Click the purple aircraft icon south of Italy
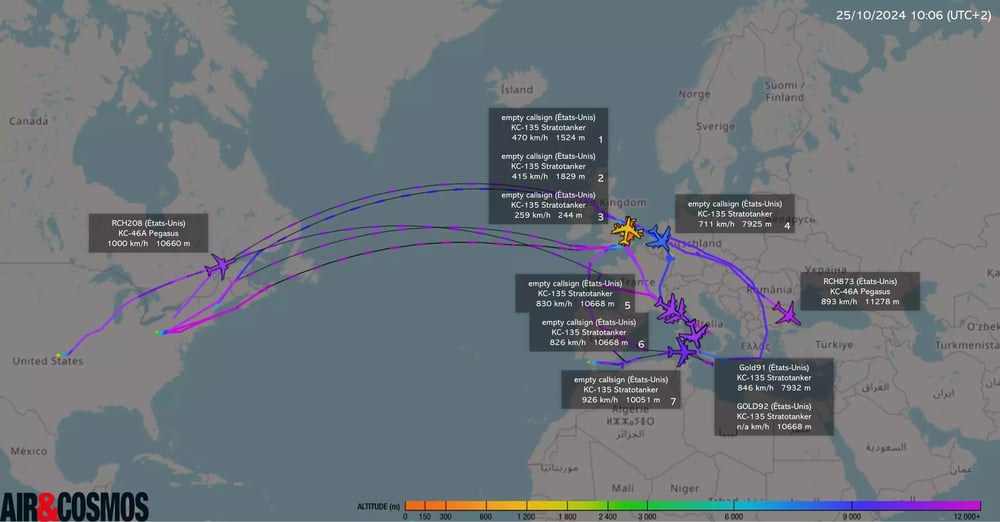Viewport: 1000px width, 522px height. [683, 352]
